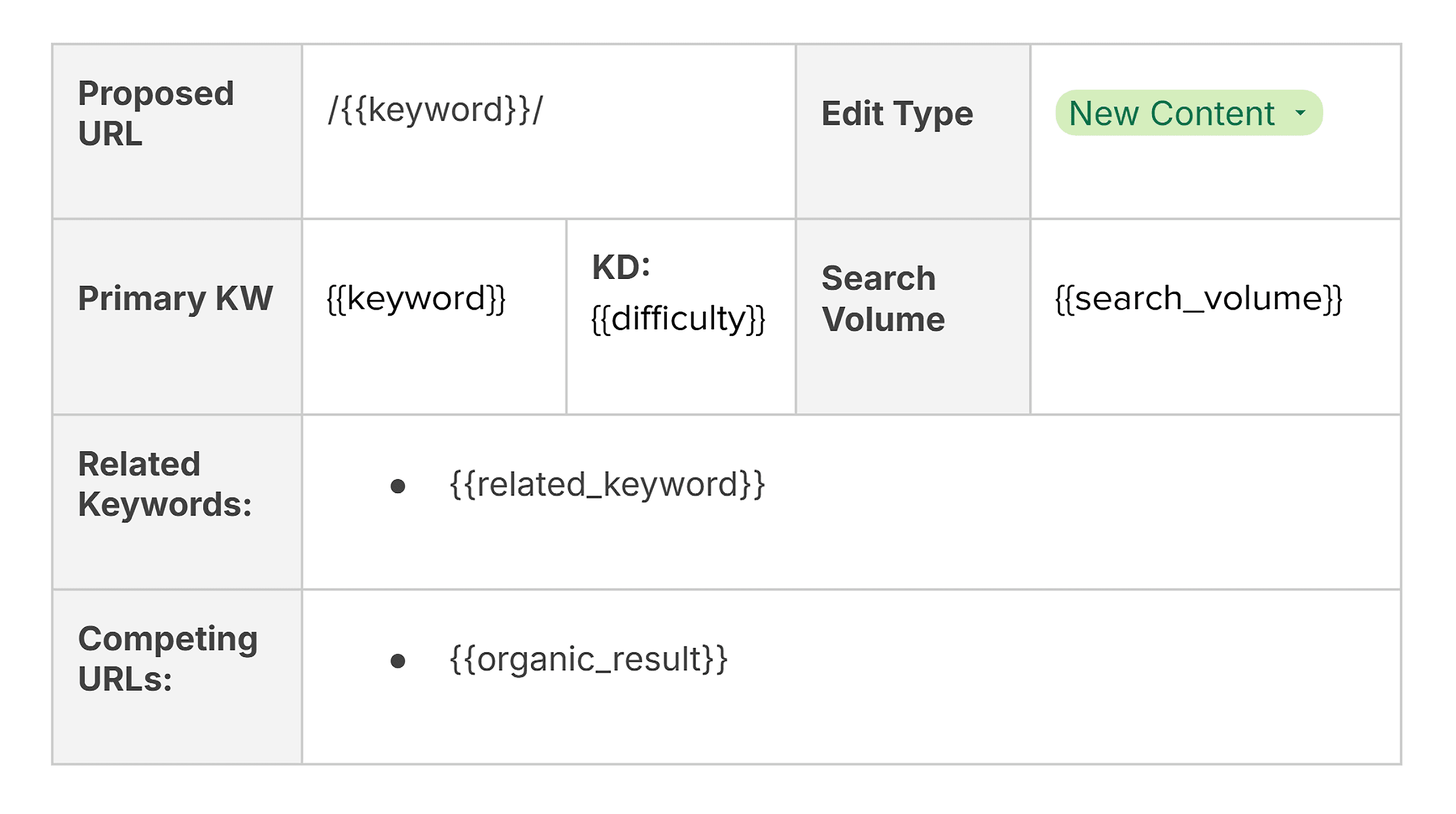
Task: Select the Edit Type label cell
Action: coord(897,114)
